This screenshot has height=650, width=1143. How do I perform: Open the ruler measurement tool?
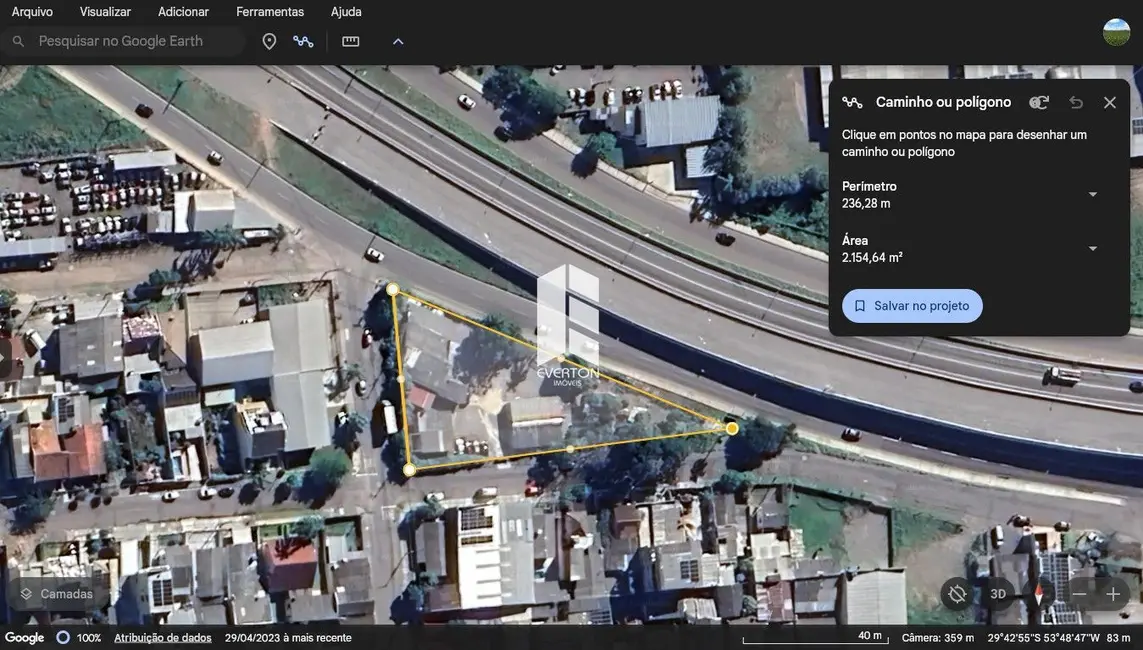tap(350, 41)
